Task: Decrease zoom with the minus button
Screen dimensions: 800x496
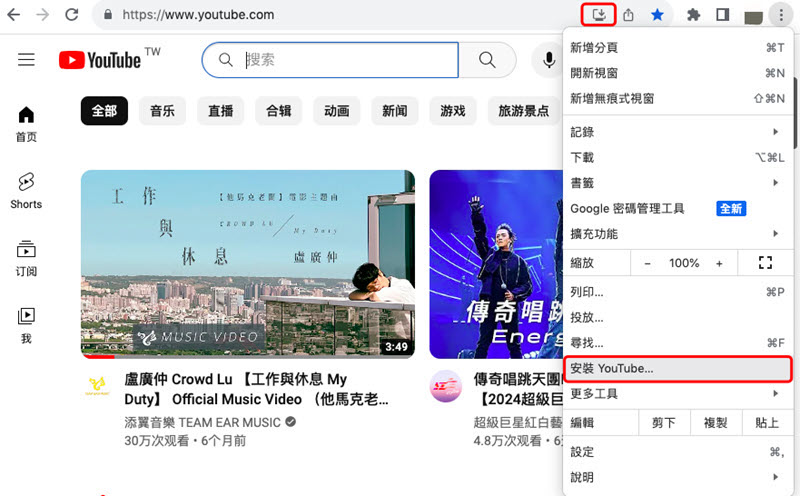Action: tap(647, 263)
